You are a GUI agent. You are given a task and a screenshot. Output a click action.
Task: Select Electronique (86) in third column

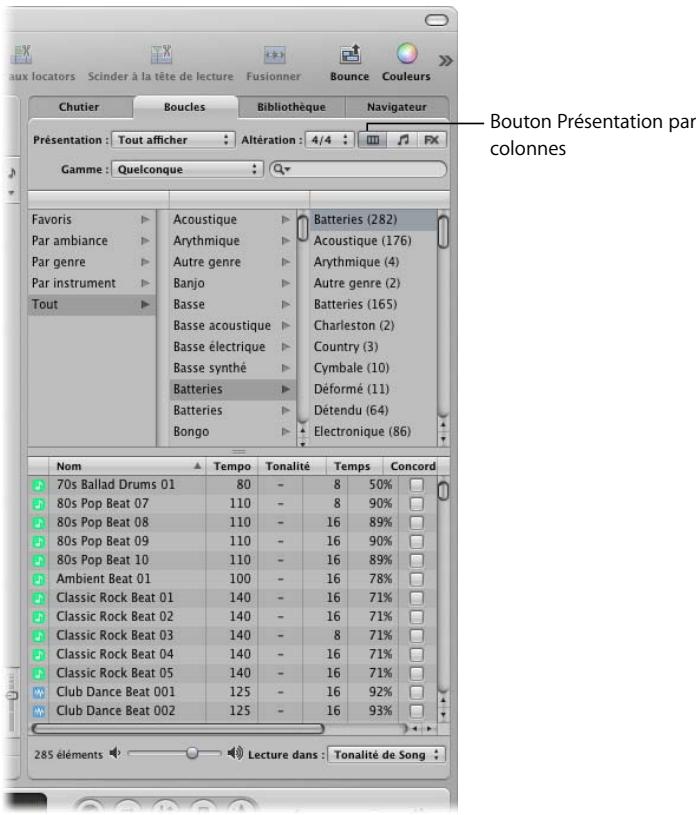[x=373, y=431]
